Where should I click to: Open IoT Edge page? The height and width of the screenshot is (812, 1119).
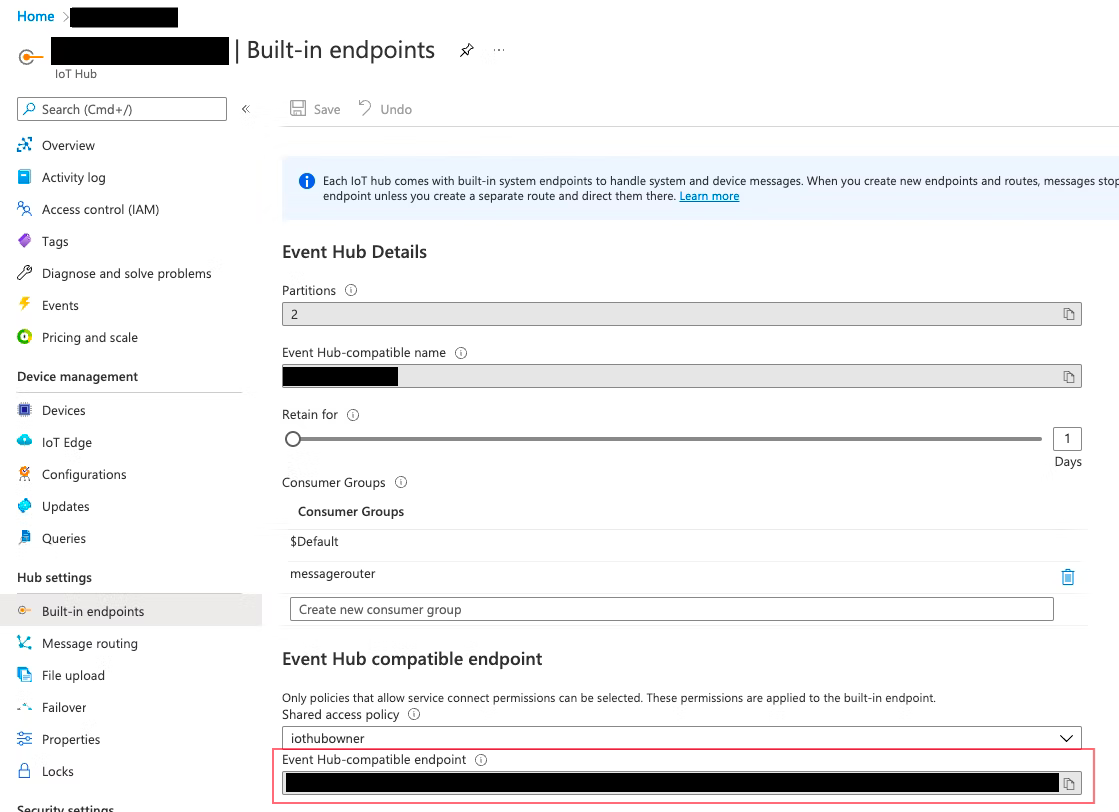coord(66,442)
